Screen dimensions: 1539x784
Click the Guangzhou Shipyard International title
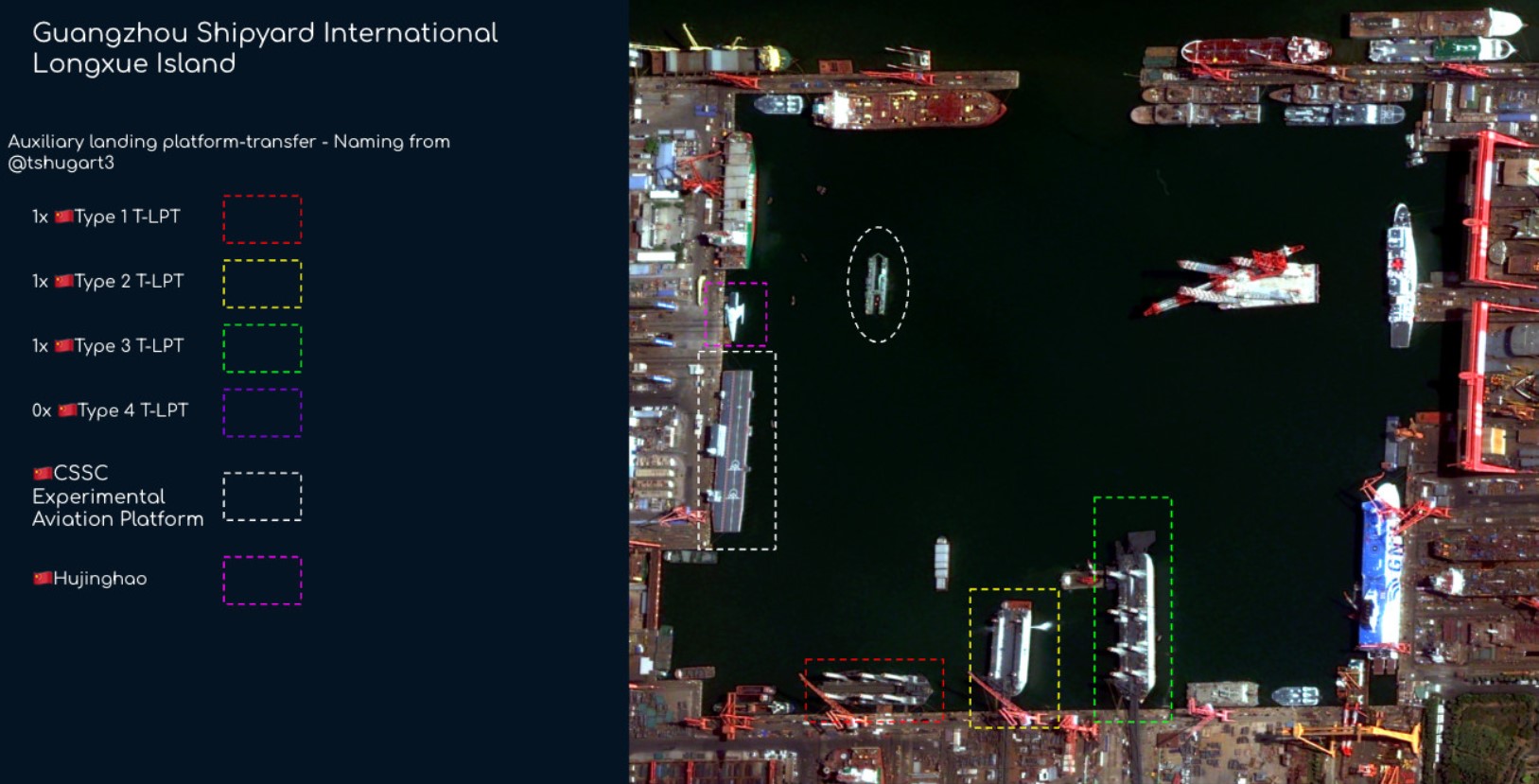(264, 33)
